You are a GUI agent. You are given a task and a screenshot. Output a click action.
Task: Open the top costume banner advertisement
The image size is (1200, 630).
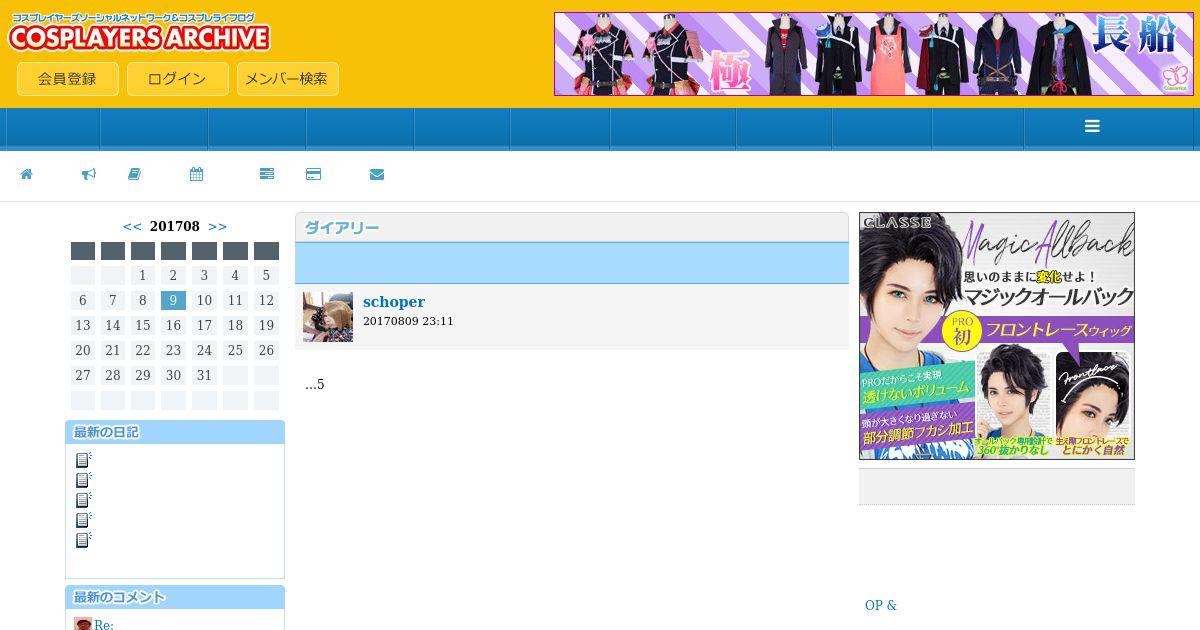pos(874,54)
